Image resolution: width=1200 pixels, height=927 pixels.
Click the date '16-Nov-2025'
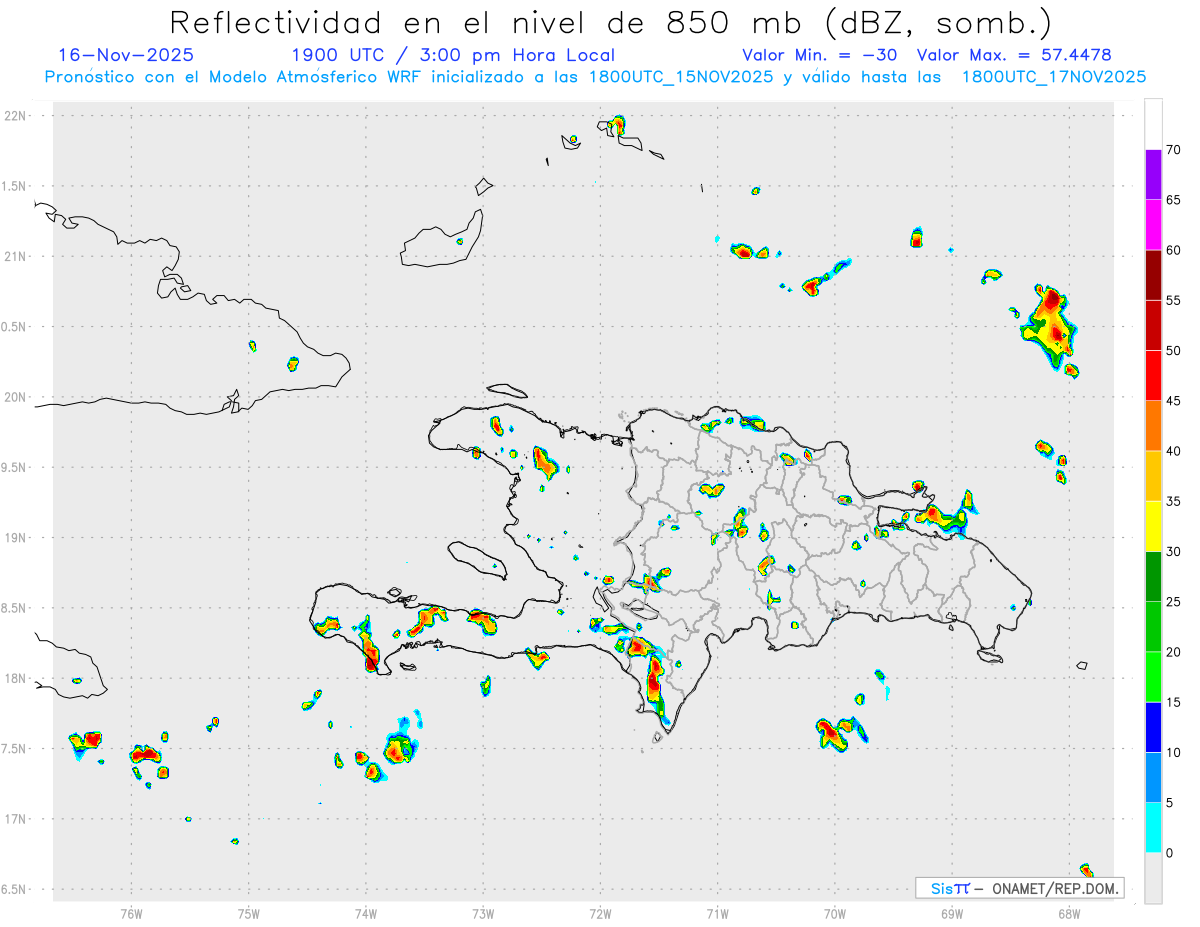pos(126,55)
